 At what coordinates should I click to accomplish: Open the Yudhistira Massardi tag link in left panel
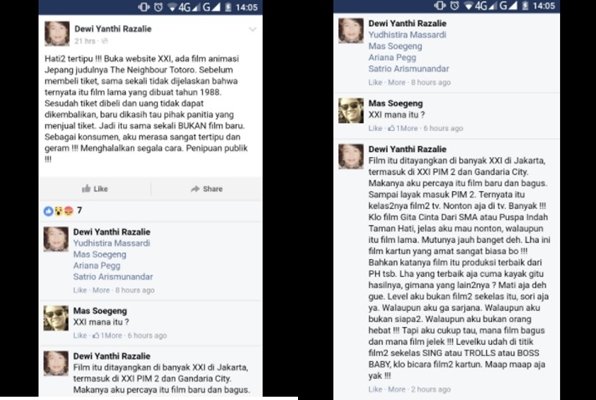111,243
